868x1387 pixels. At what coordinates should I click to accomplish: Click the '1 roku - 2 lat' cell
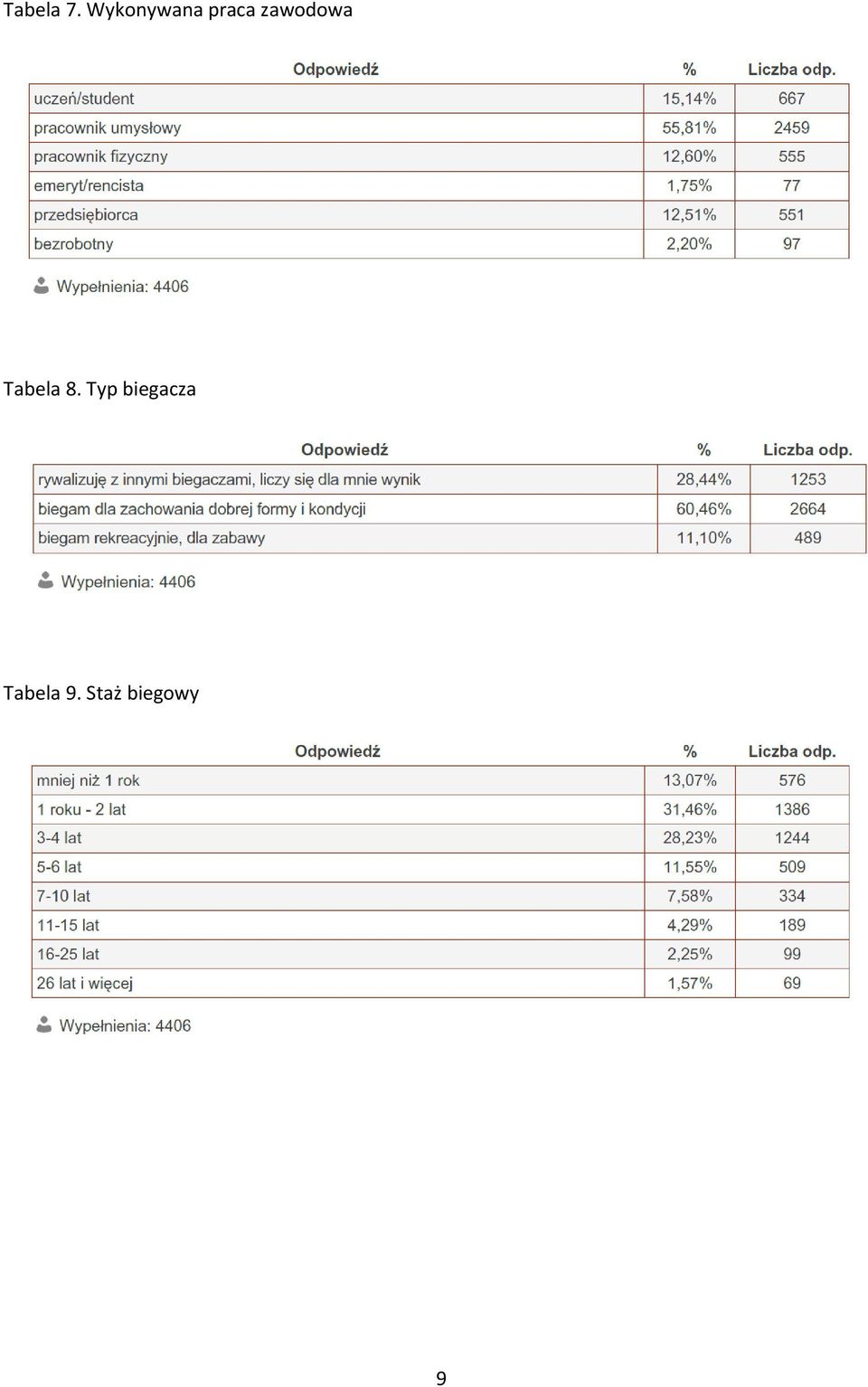pyautogui.click(x=338, y=809)
